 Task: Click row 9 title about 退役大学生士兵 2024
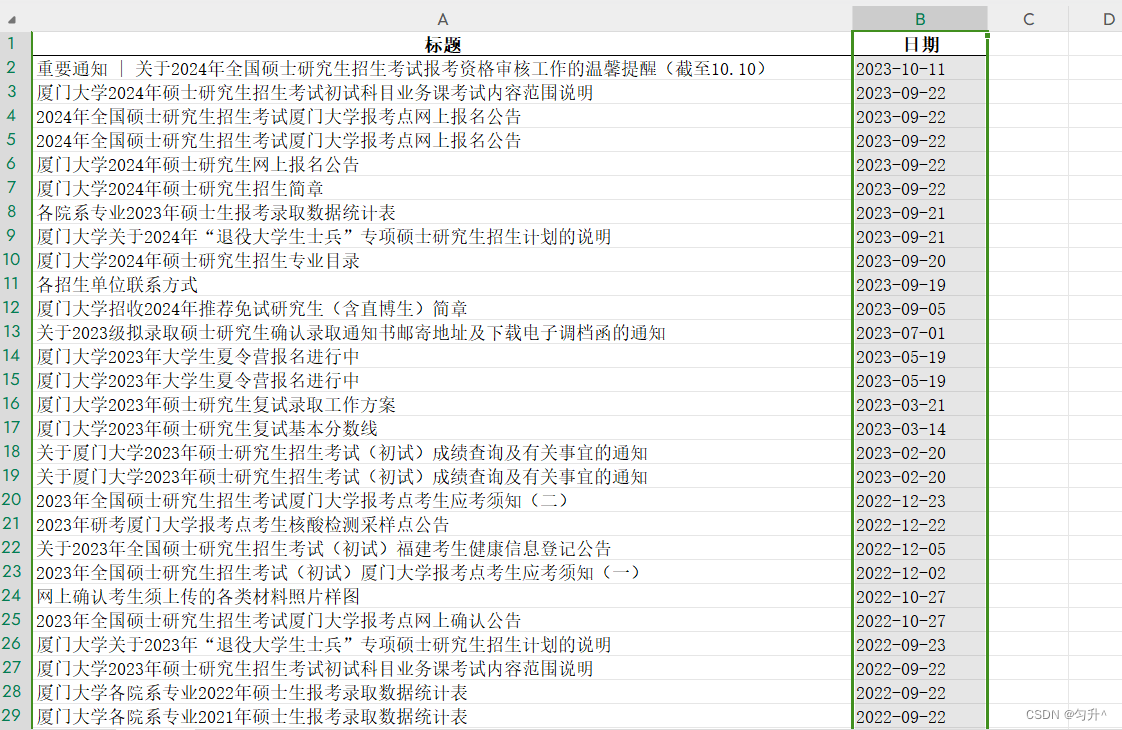[442, 237]
